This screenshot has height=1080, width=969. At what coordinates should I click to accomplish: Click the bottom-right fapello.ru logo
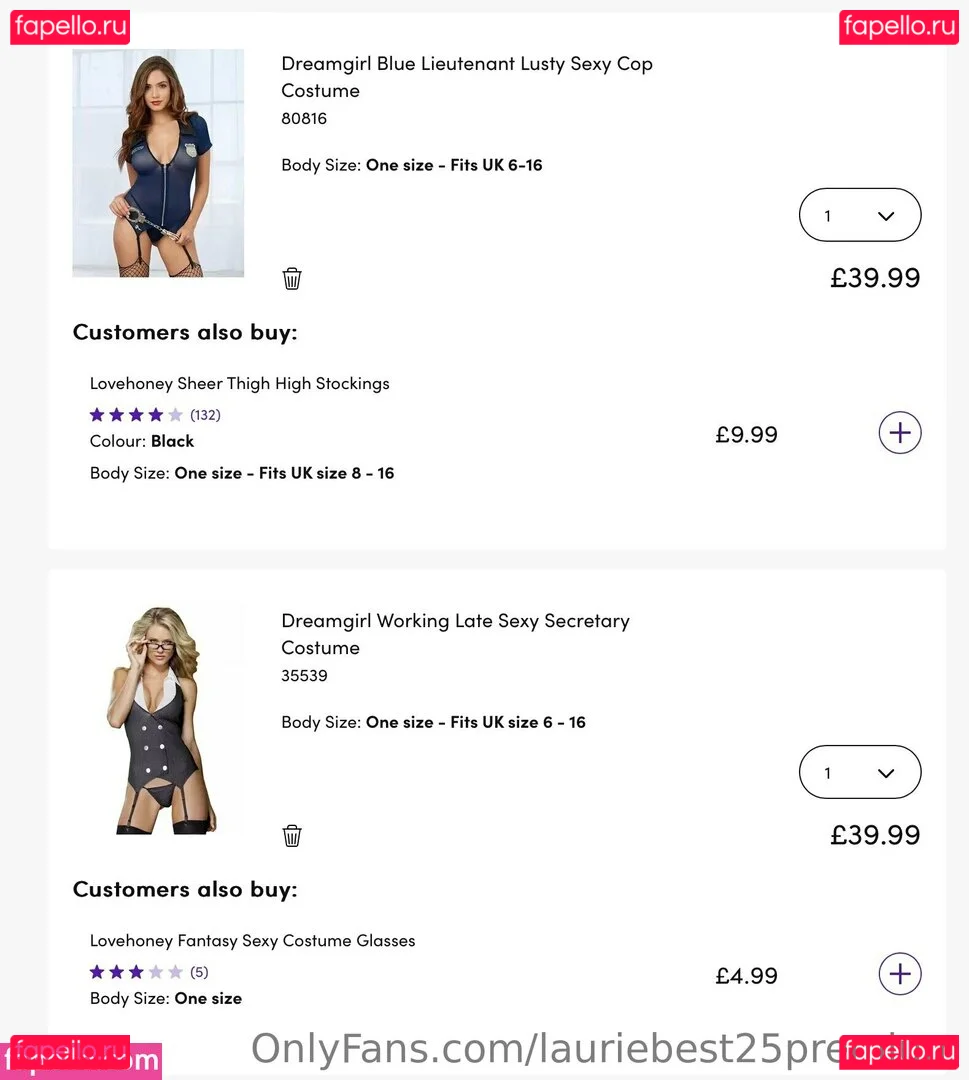899,1052
